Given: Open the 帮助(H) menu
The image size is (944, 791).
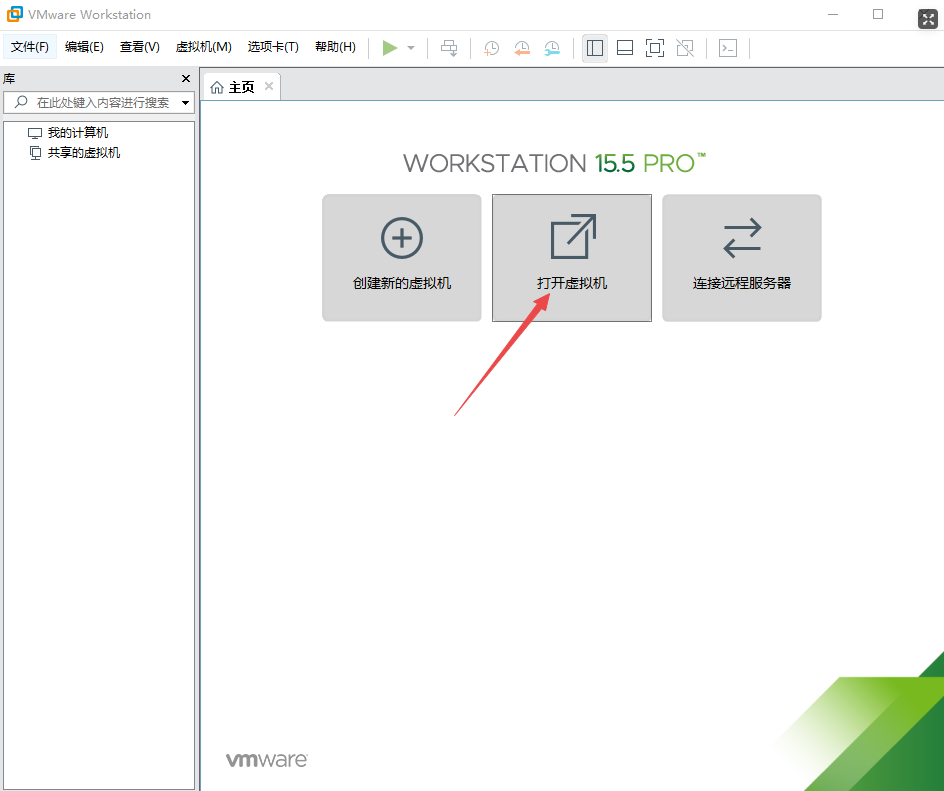Looking at the screenshot, I should tap(335, 47).
